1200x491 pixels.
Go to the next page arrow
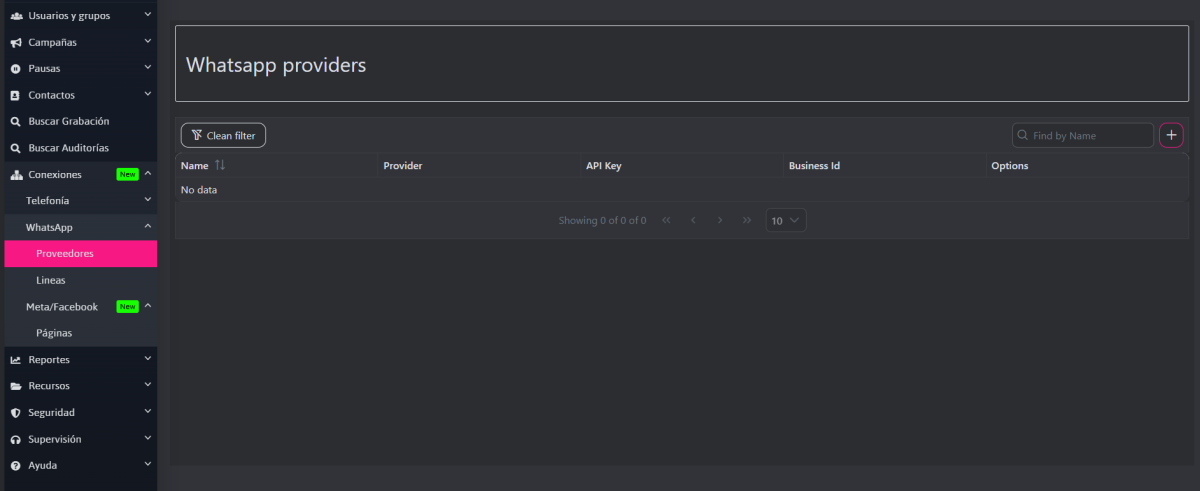(x=720, y=220)
